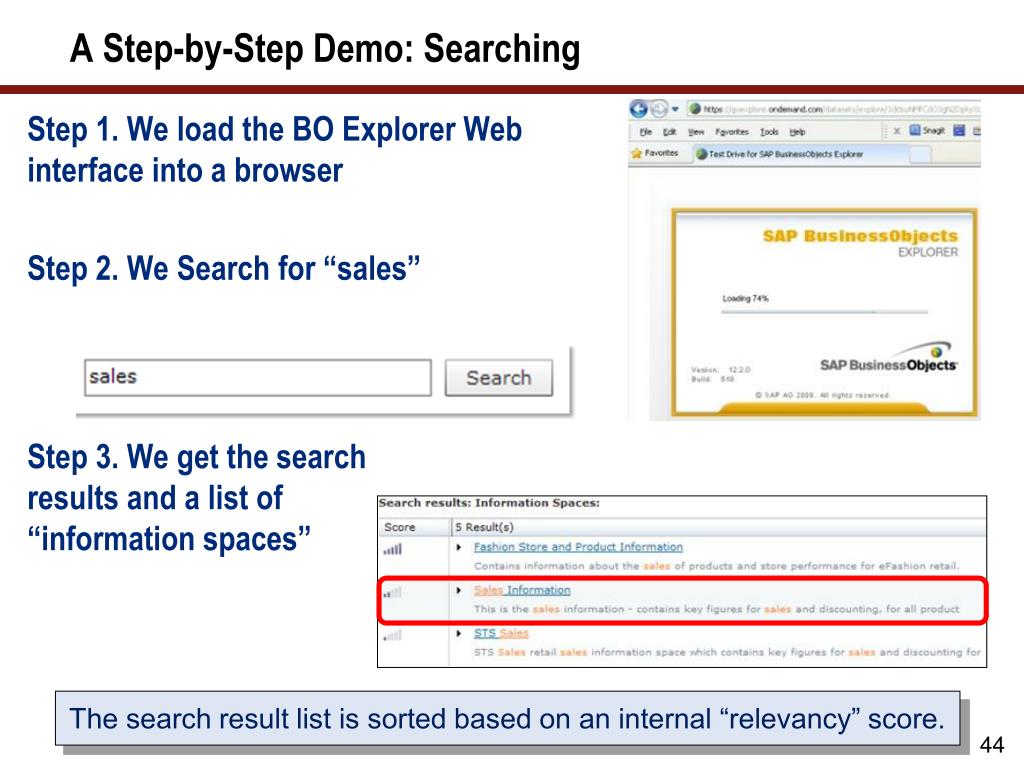
Task: Click score bars icon for Fashion Store row
Action: pos(392,549)
